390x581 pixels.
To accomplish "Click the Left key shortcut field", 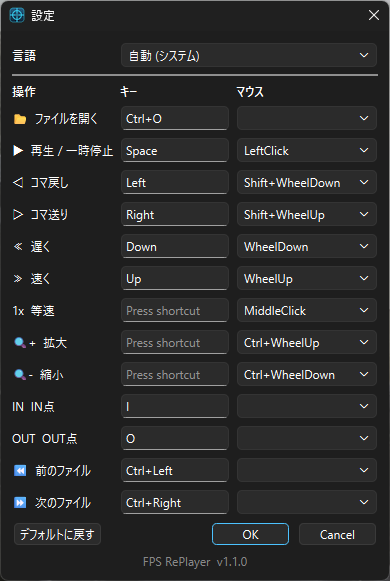I will pos(175,182).
